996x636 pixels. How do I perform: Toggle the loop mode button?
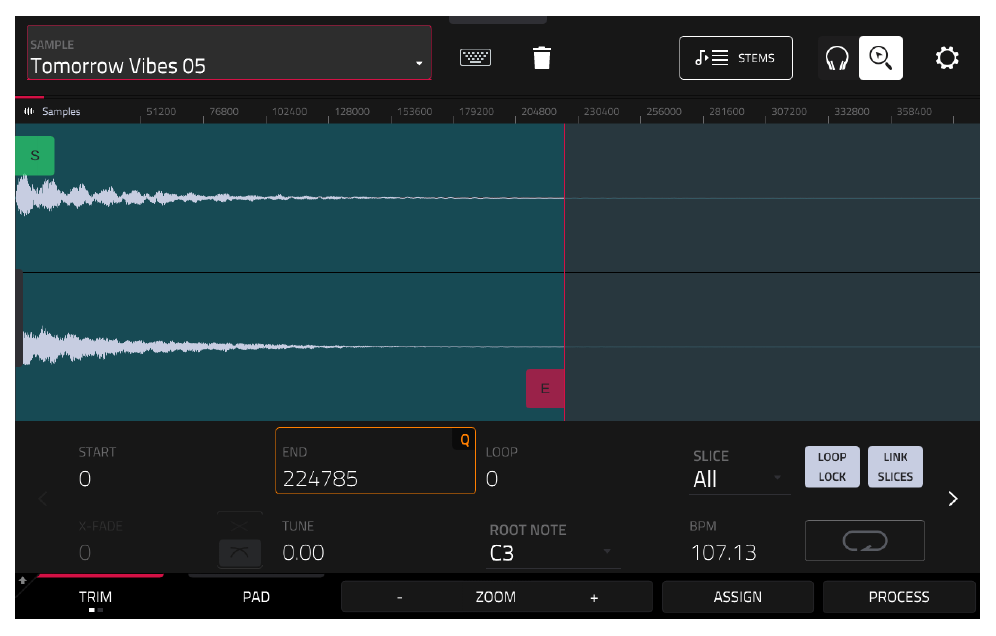(865, 541)
